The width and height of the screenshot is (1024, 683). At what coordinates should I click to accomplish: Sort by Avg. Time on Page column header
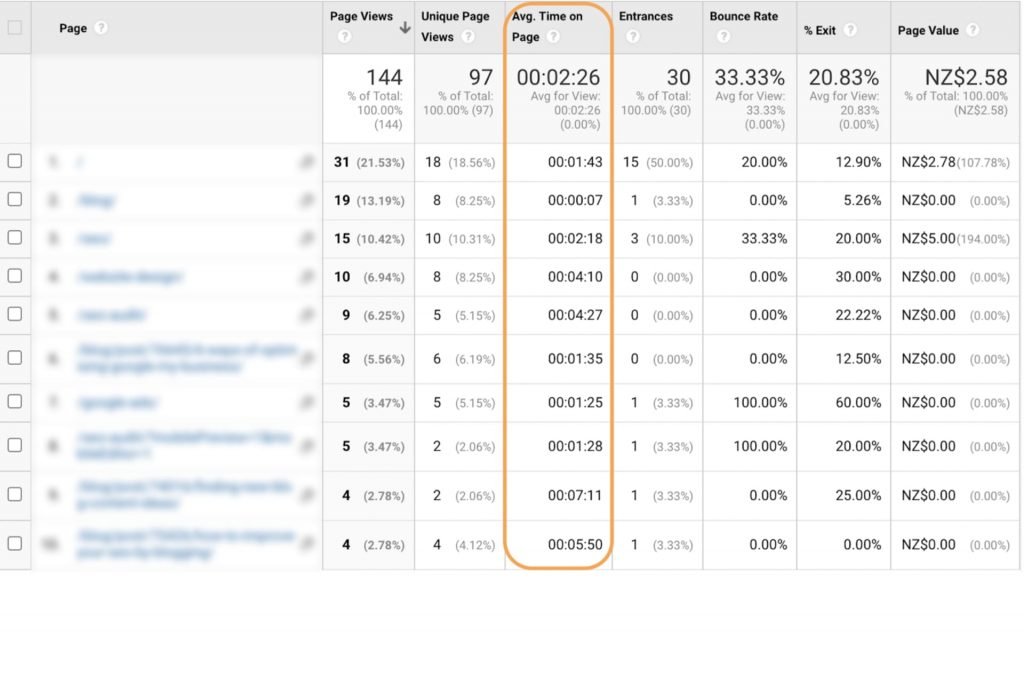[x=547, y=26]
